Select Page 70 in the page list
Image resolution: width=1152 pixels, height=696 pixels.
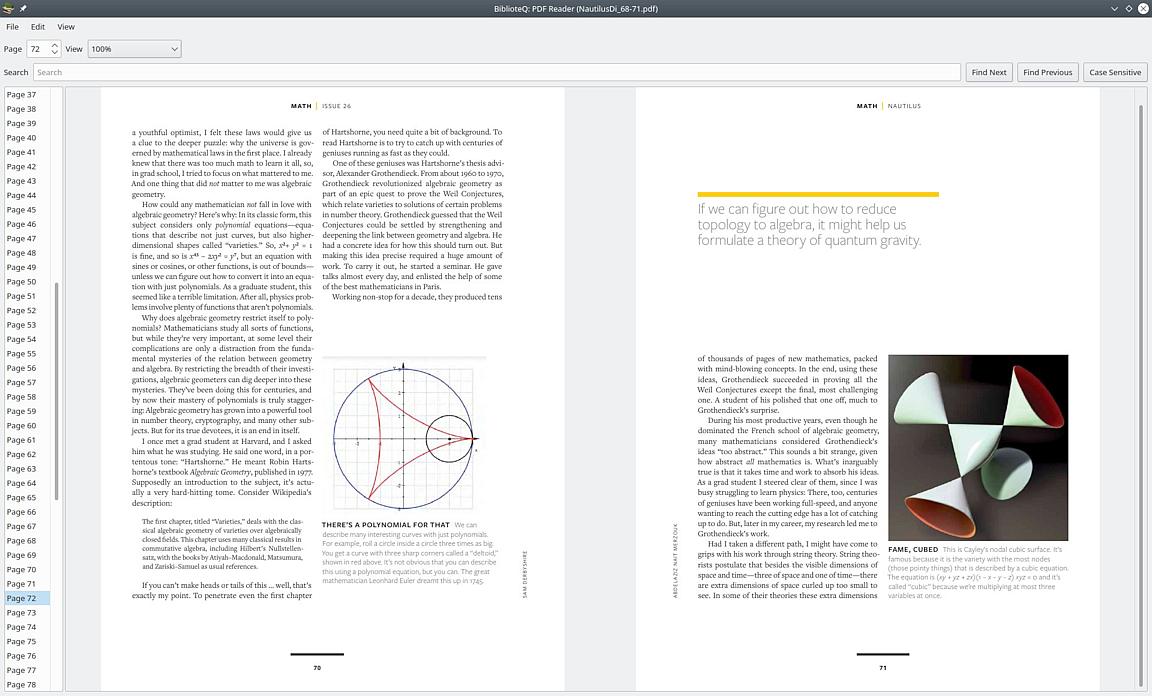coord(27,570)
